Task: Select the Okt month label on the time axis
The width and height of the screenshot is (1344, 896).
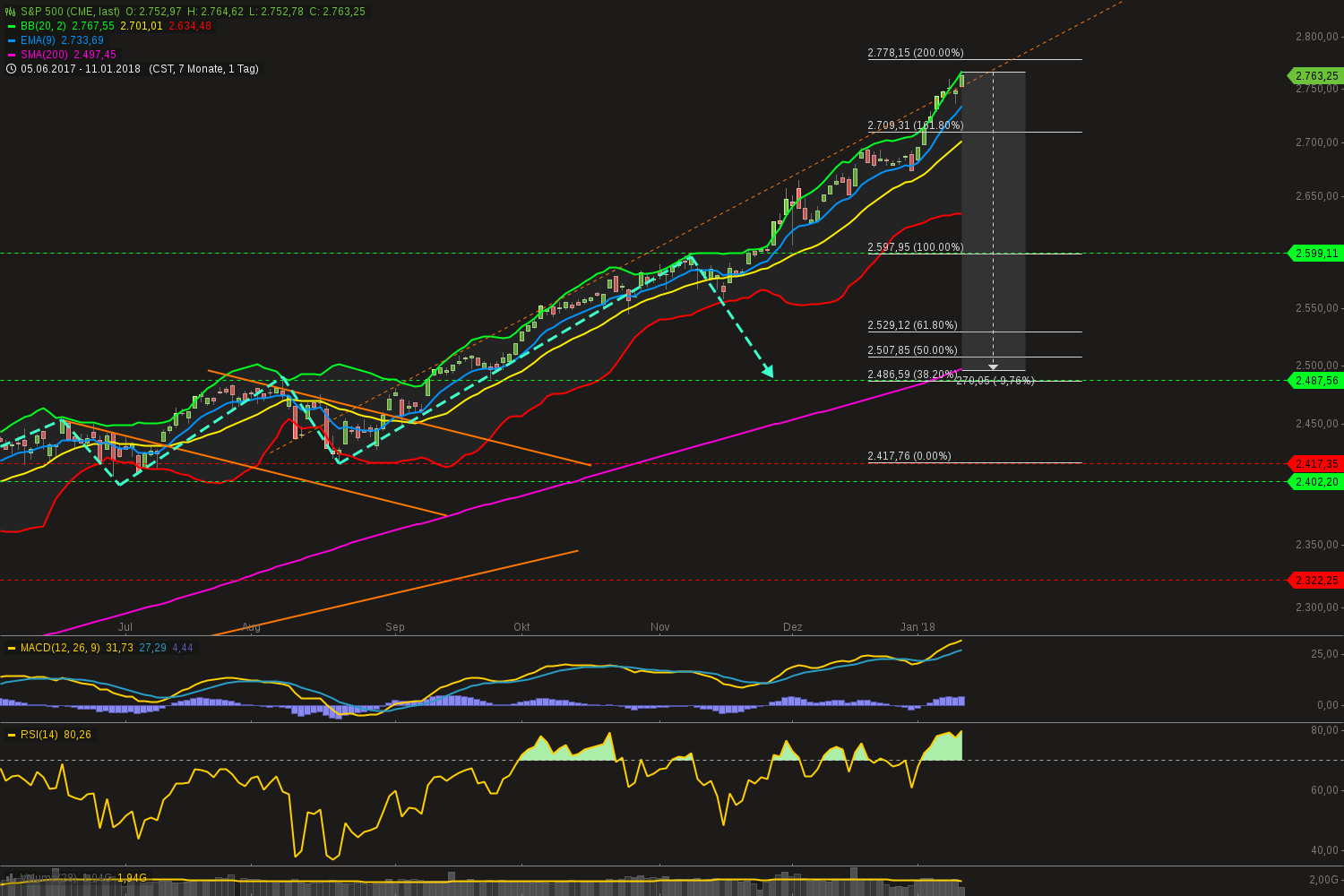Action: [x=521, y=627]
